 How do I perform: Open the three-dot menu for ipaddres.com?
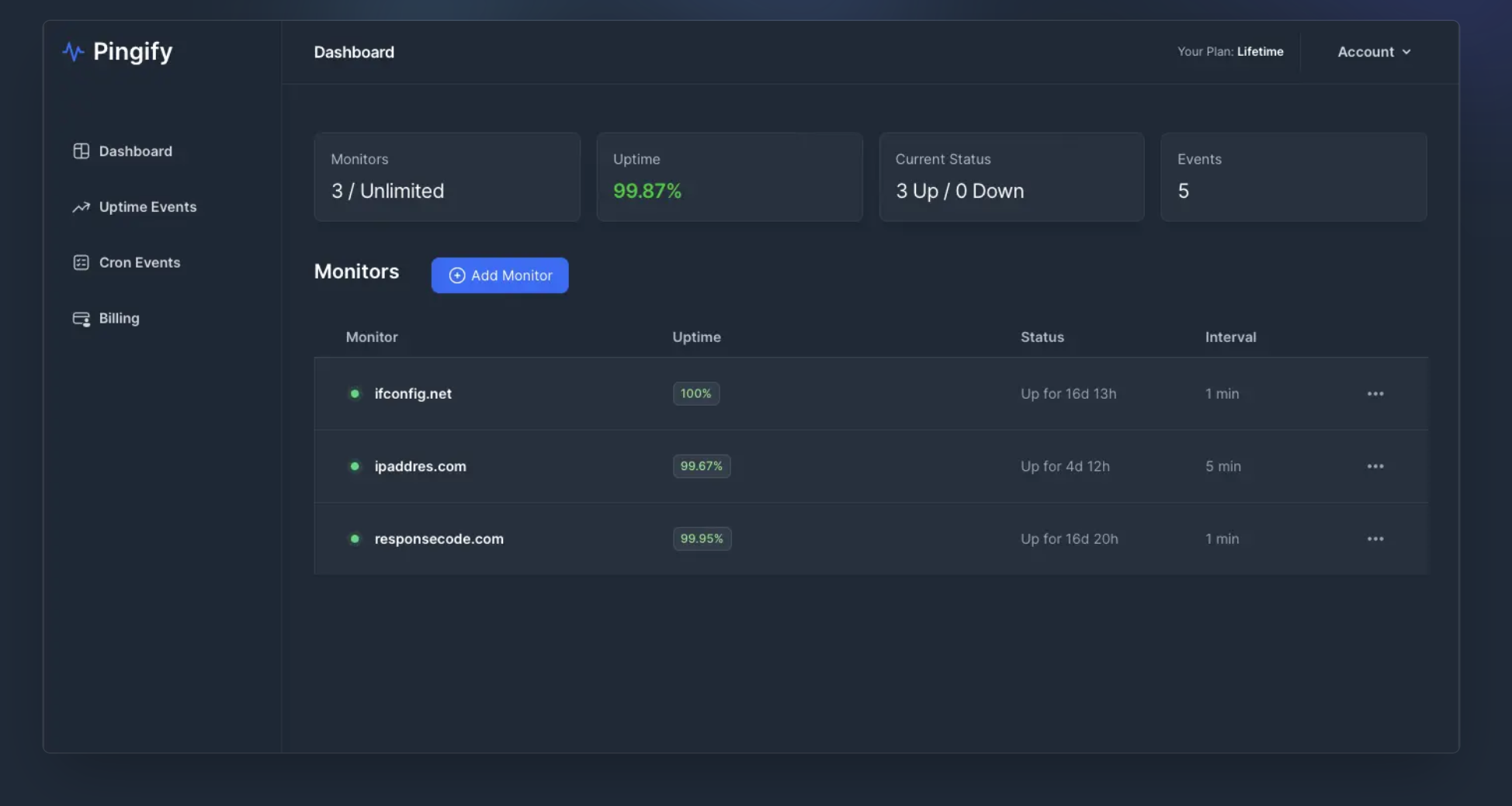pos(1375,466)
